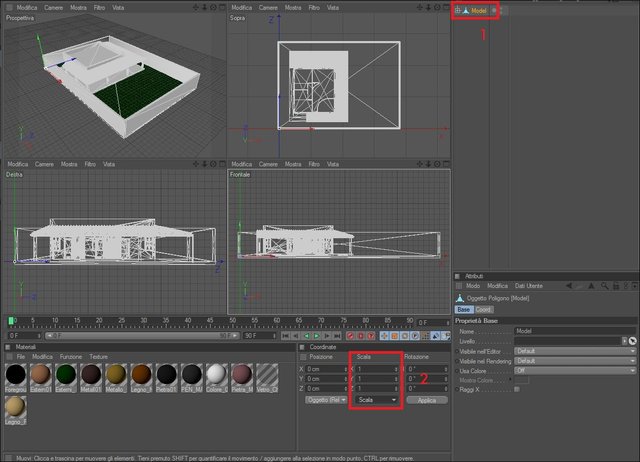Select the Model object in object manager

[x=478, y=11]
